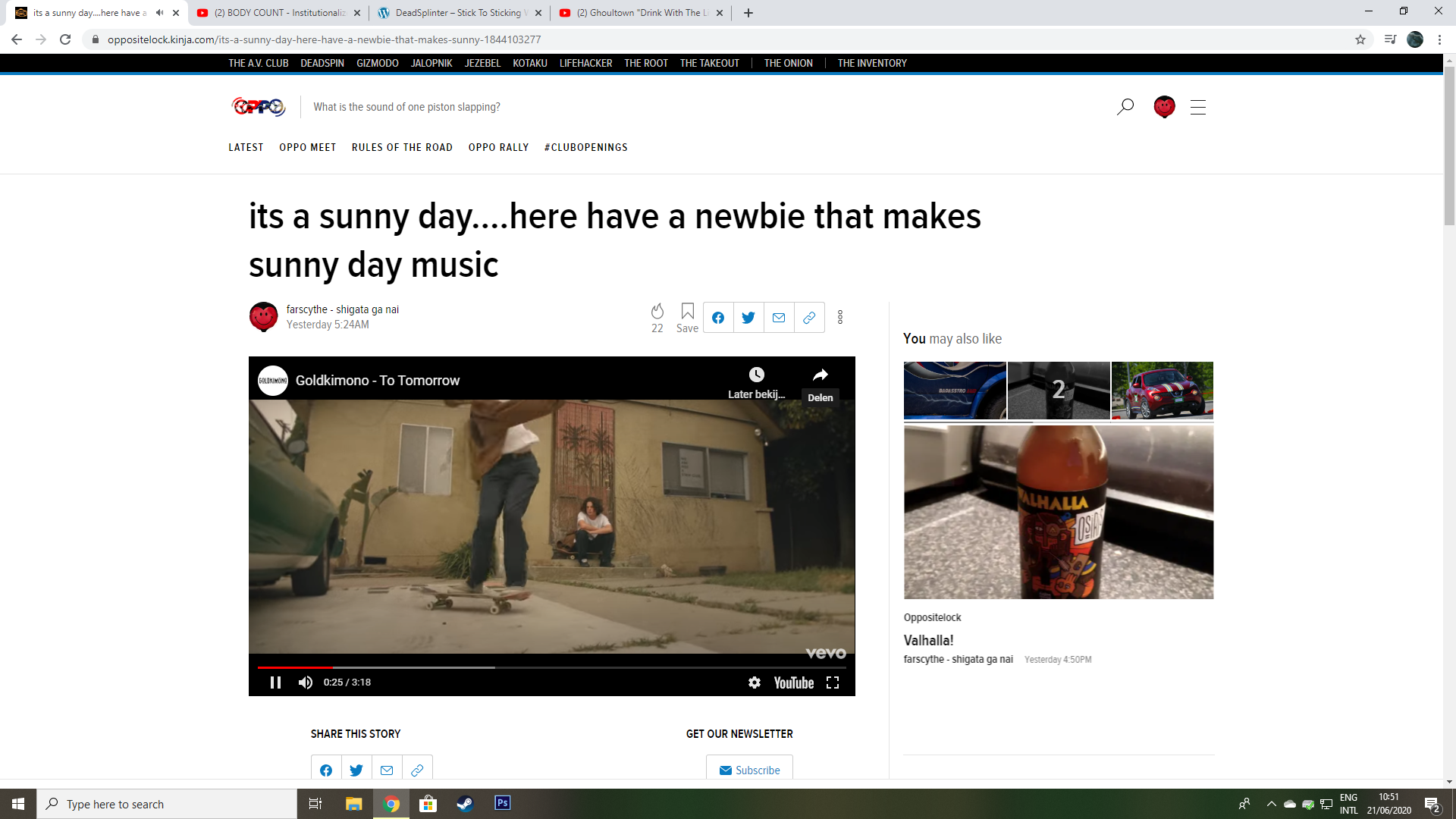Click the email icon under Share This Story
Viewport: 1456px width, 819px height.
click(x=387, y=770)
